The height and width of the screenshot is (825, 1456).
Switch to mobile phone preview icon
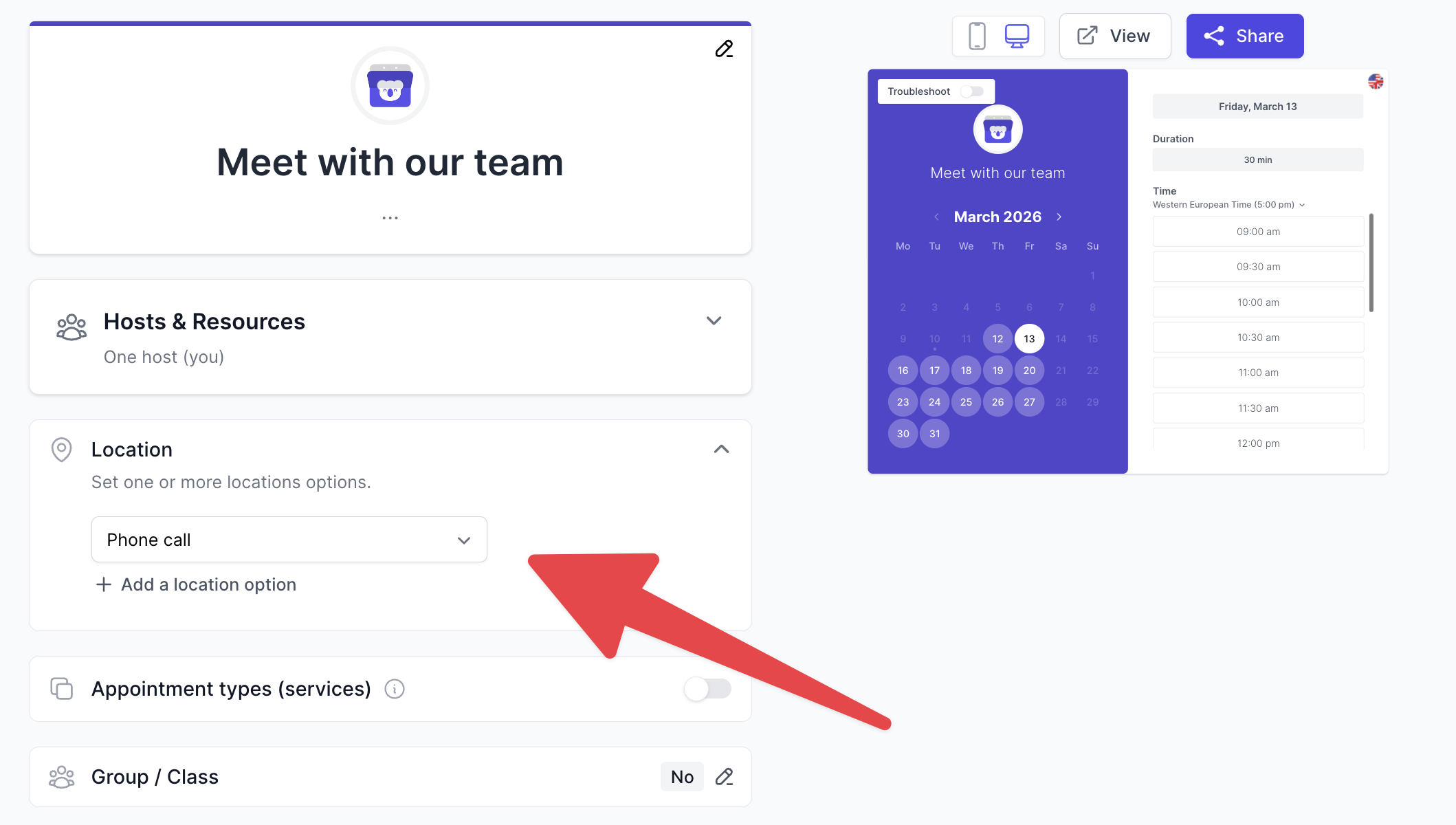(x=977, y=36)
